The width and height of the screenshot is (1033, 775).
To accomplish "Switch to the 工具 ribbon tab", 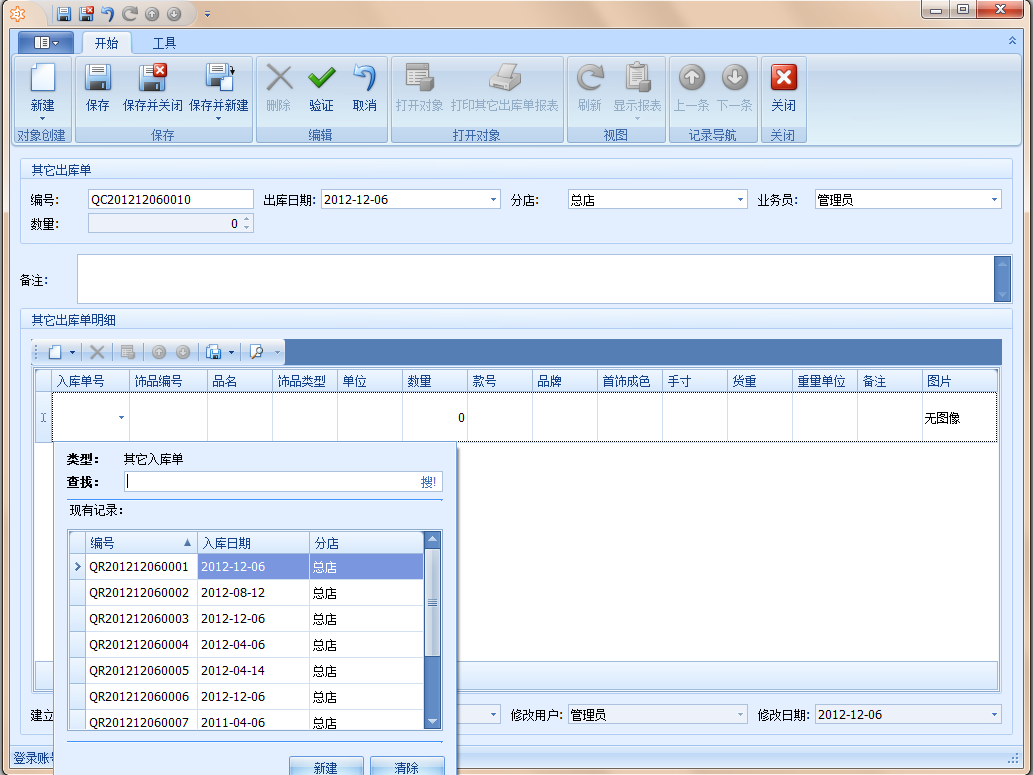I will [164, 43].
